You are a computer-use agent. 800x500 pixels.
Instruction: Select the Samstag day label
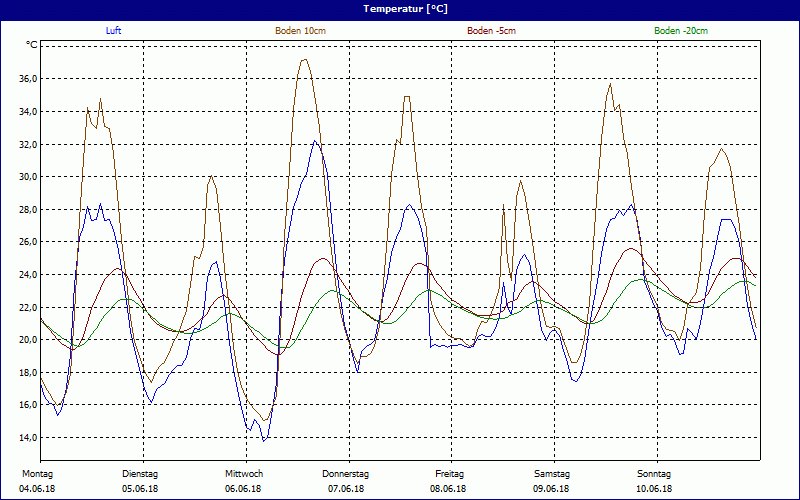552,473
